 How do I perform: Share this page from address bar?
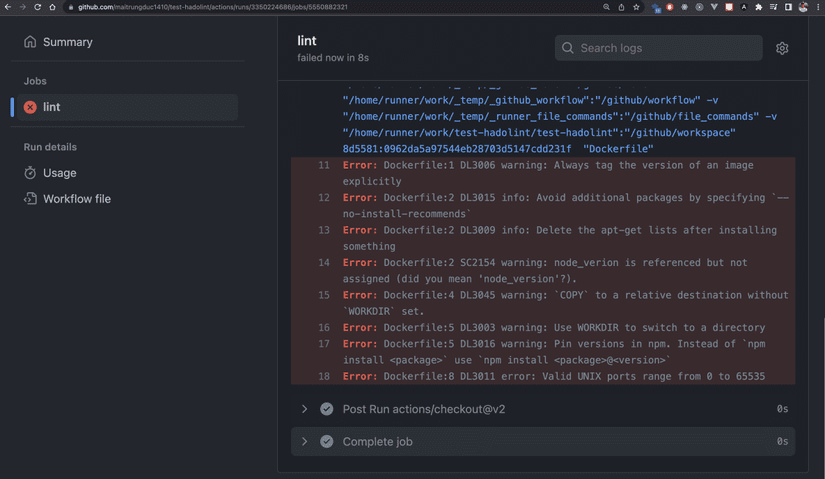coord(621,7)
